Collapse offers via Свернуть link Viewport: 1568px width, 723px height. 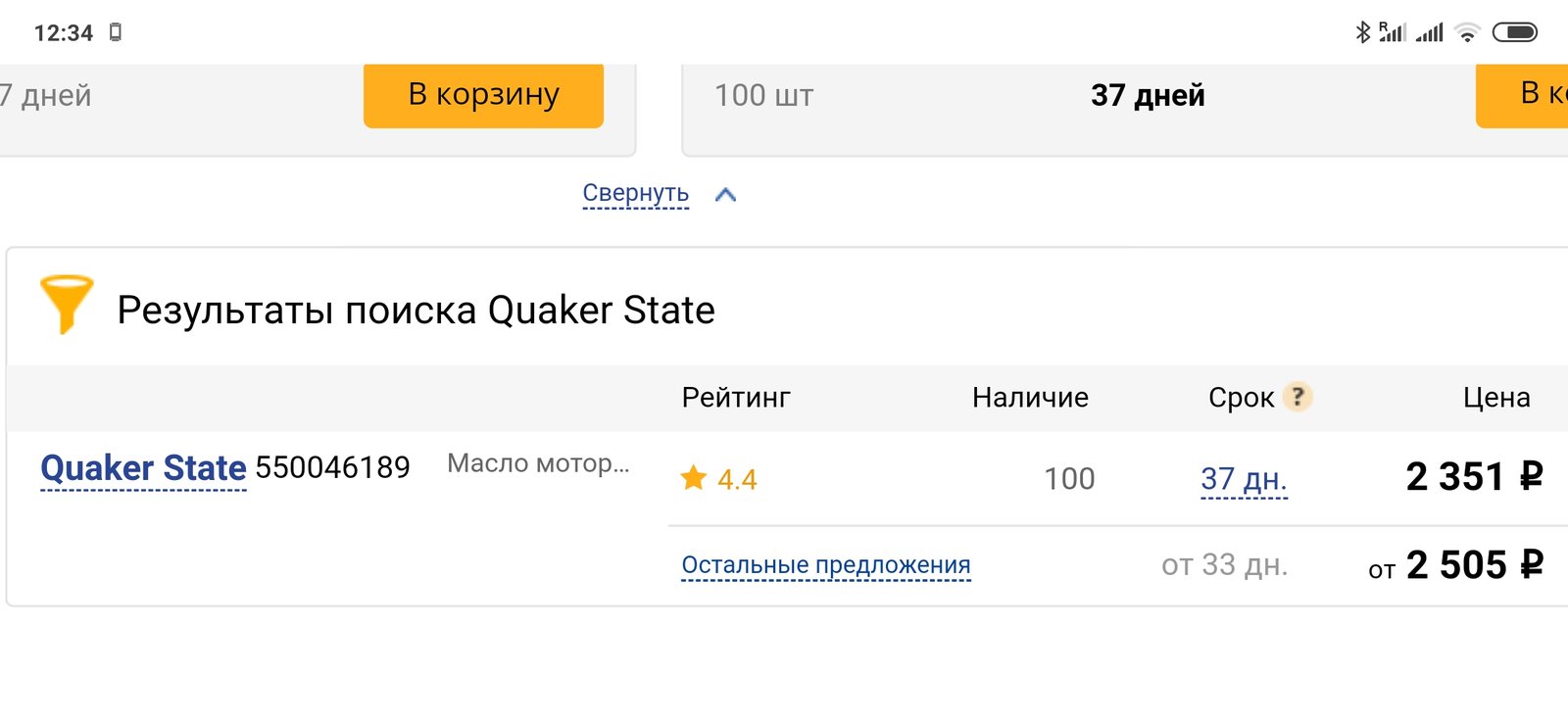pyautogui.click(x=636, y=194)
